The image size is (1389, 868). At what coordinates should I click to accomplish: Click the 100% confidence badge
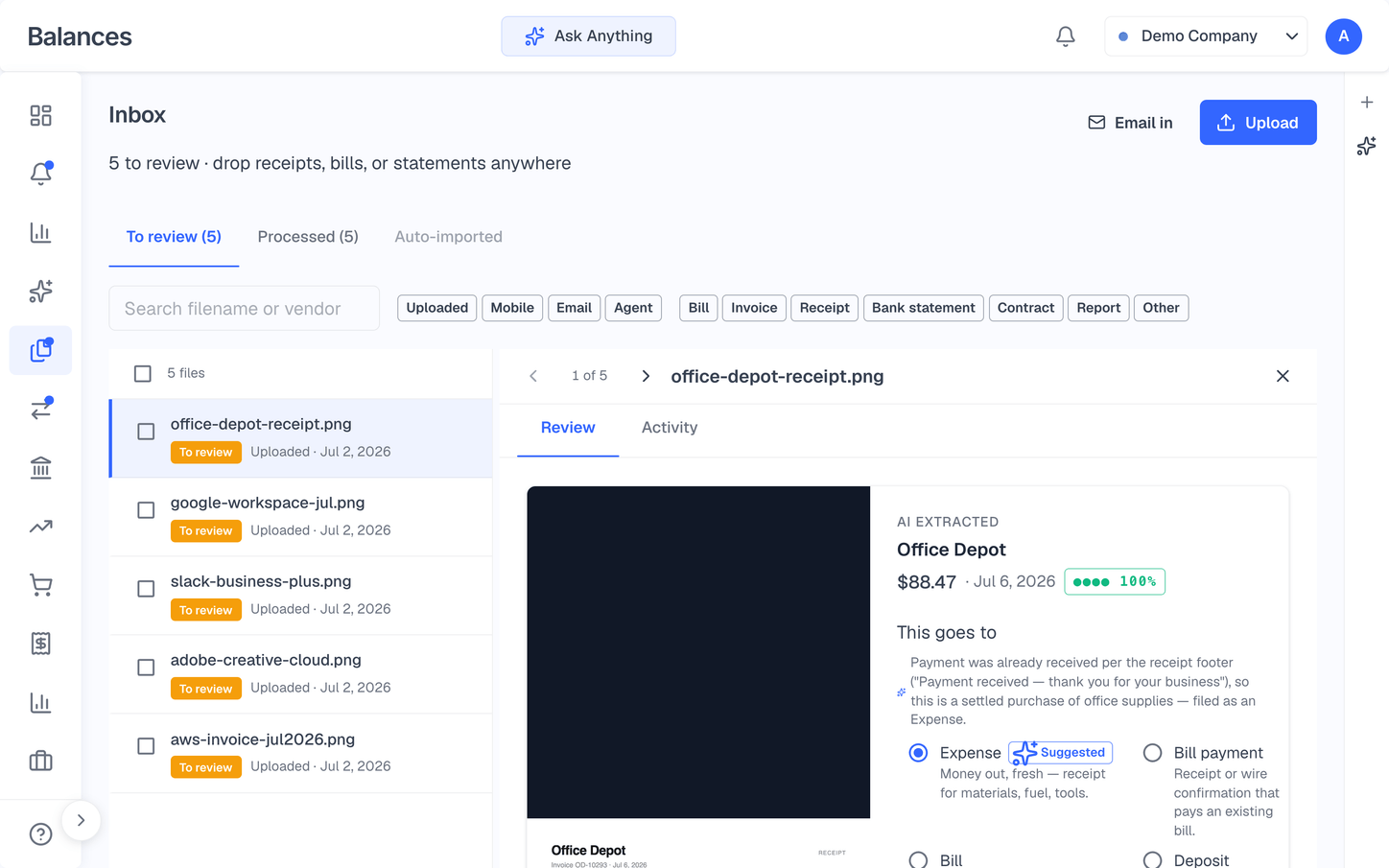tap(1115, 581)
